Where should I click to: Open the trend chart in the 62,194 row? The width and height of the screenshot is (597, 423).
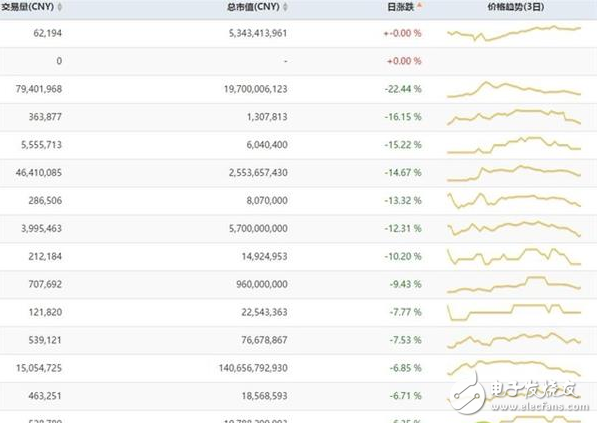tap(514, 33)
